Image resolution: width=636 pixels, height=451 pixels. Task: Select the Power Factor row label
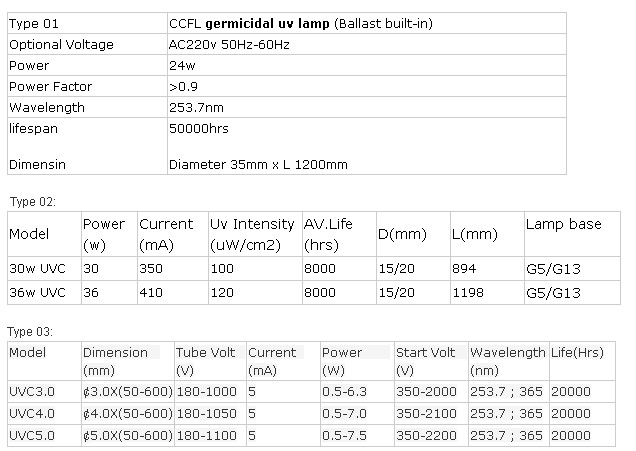tap(51, 86)
